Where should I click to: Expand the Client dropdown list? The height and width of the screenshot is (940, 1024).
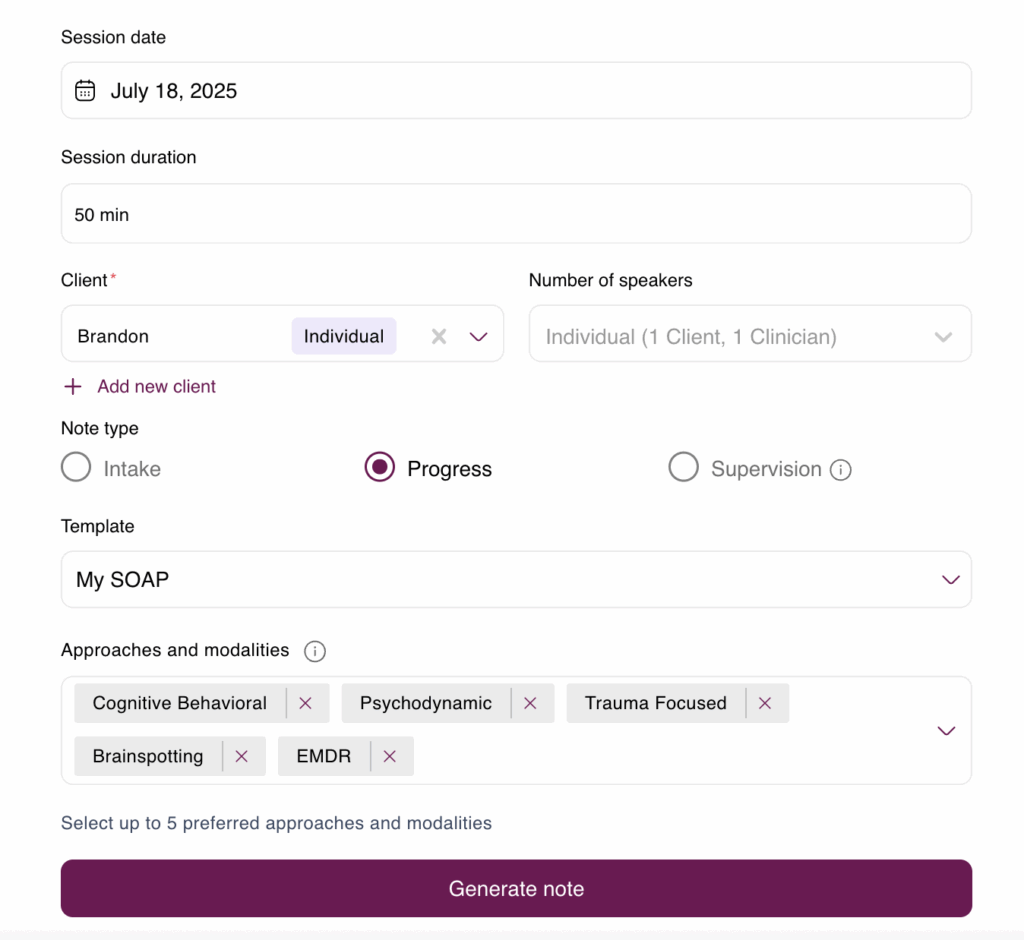click(479, 337)
